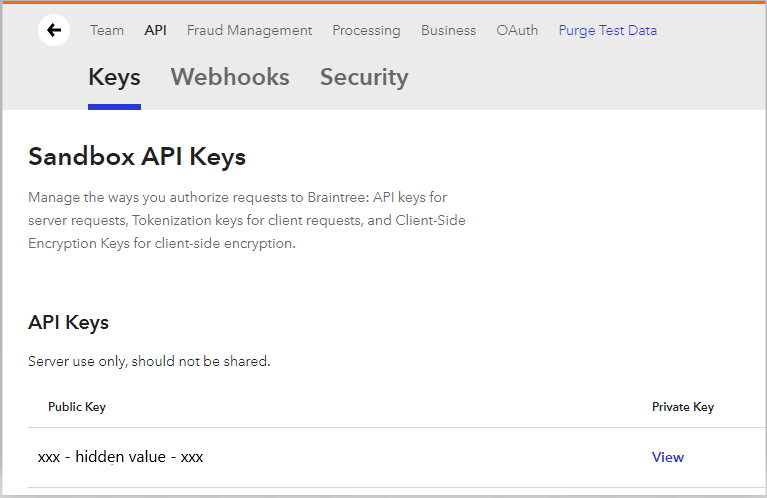Open the Team menu item
The height and width of the screenshot is (498, 767).
(107, 30)
